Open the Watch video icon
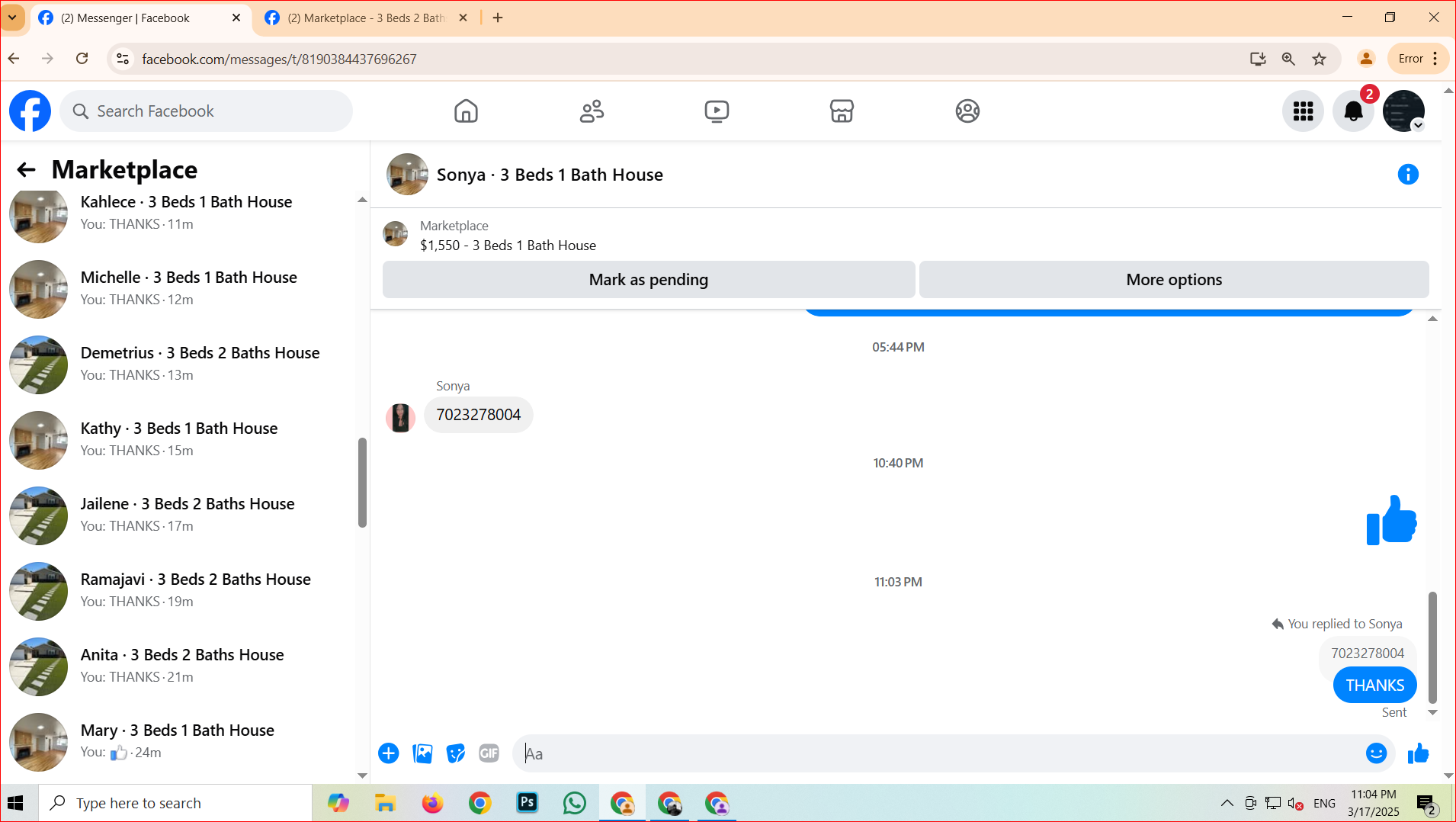Screen dimensions: 1456x822 (x=717, y=111)
